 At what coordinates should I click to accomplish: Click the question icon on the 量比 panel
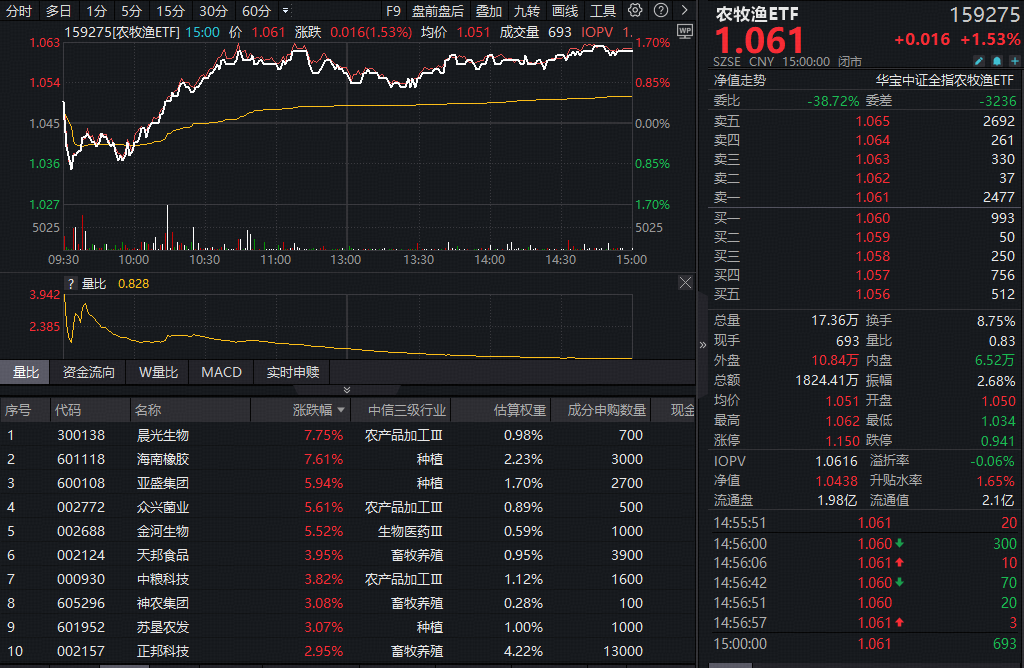69,283
